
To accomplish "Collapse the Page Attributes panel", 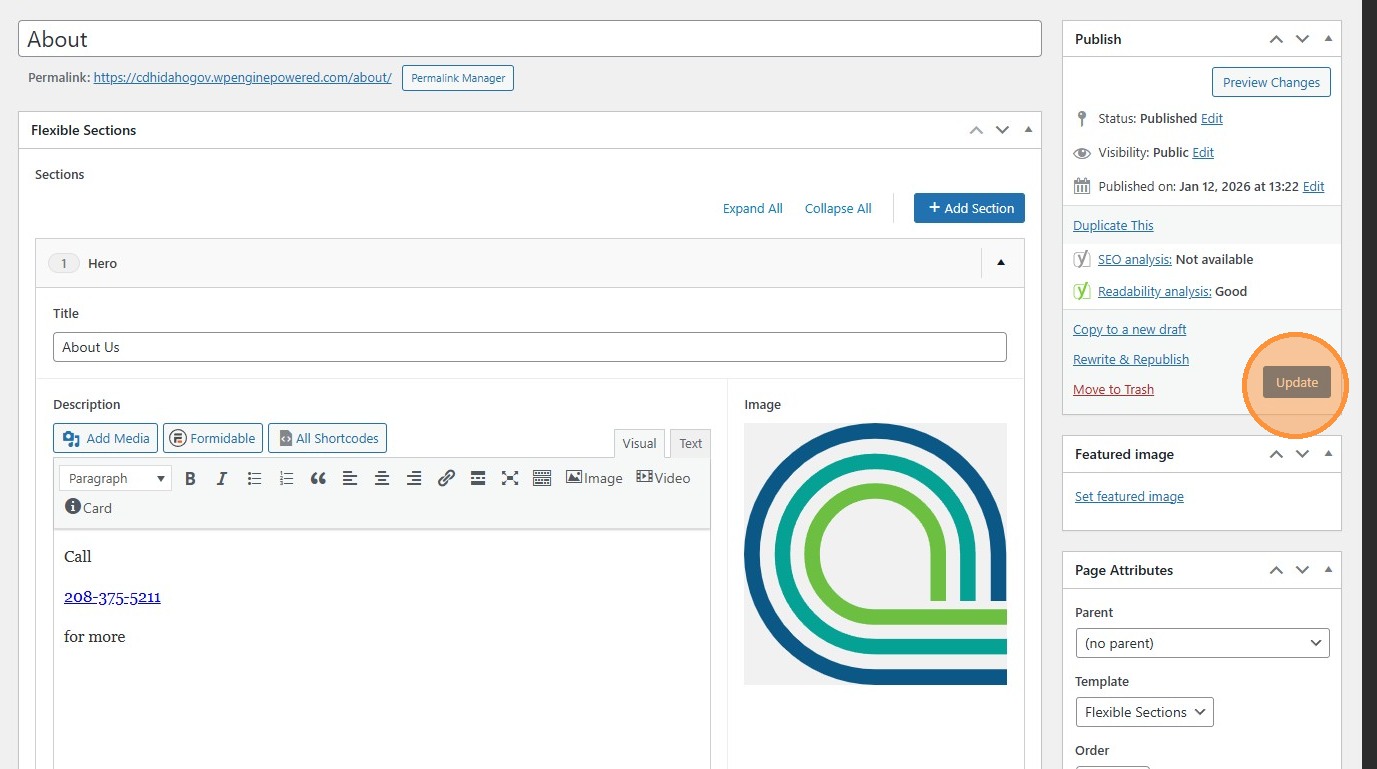I will point(1328,570).
